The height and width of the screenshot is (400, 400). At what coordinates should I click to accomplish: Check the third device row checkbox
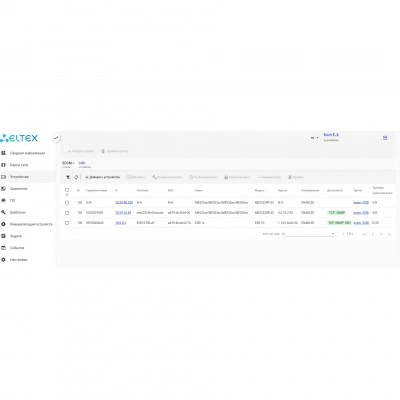67,223
